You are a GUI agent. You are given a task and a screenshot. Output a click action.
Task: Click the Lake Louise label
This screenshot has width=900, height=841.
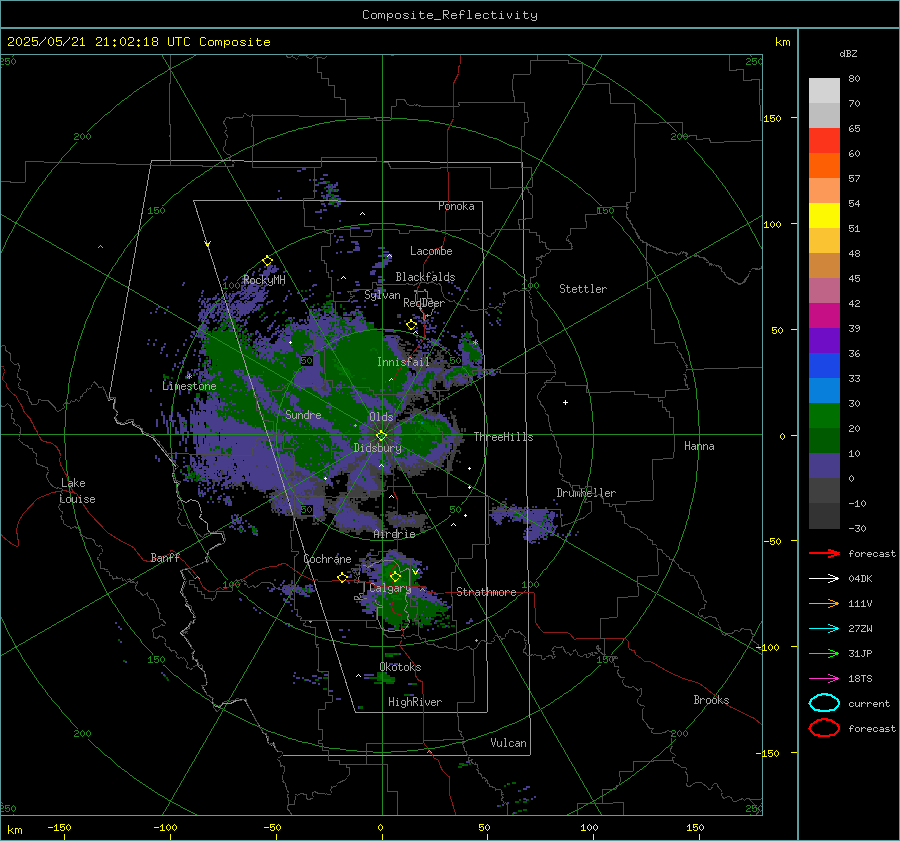pyautogui.click(x=77, y=491)
